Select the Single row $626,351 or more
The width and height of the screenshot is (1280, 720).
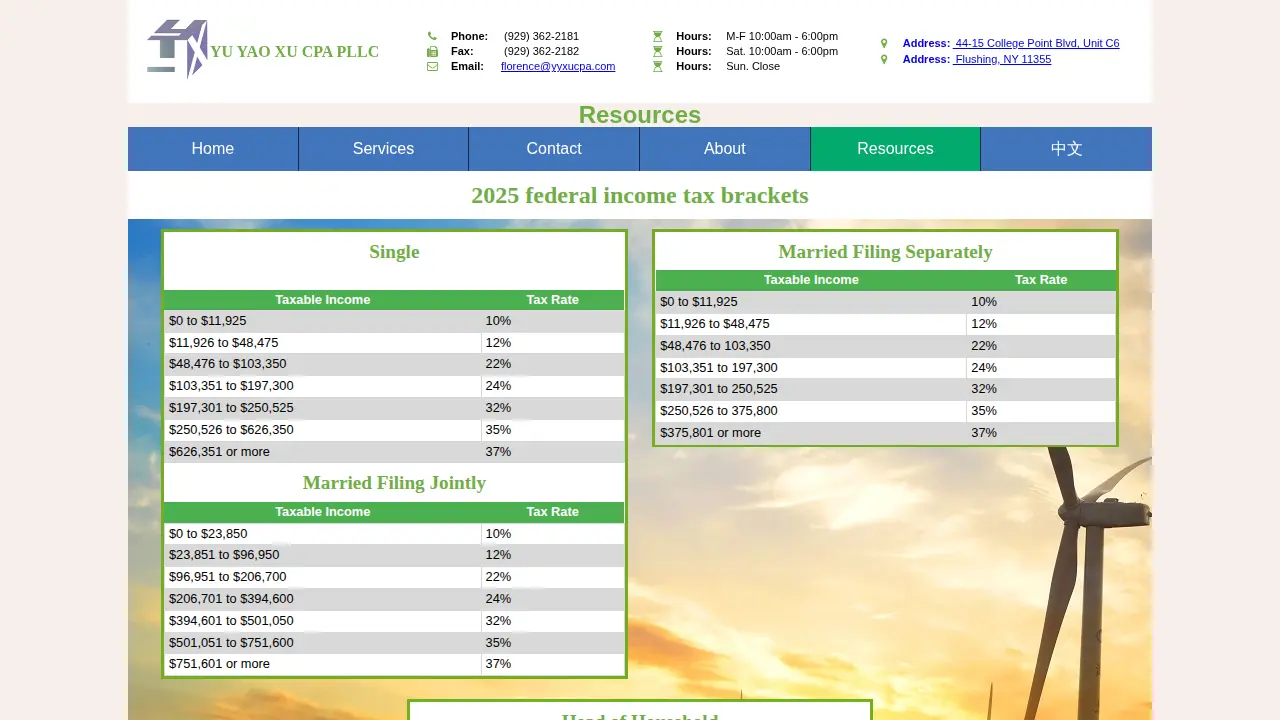(x=394, y=452)
